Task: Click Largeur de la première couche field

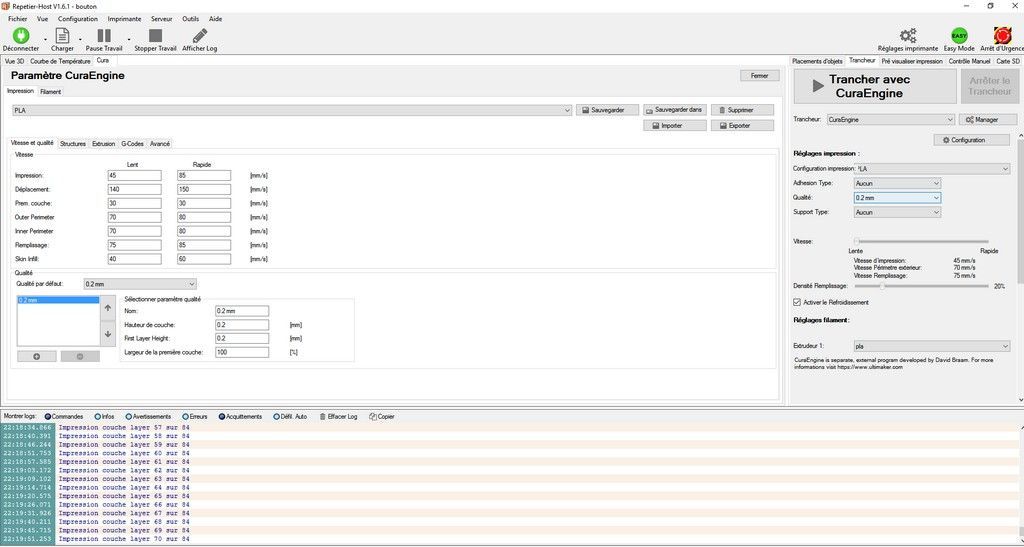Action: click(242, 352)
